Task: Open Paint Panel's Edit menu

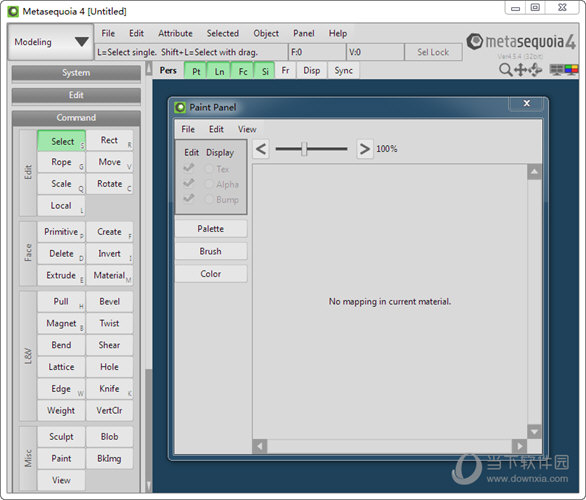Action: click(216, 129)
